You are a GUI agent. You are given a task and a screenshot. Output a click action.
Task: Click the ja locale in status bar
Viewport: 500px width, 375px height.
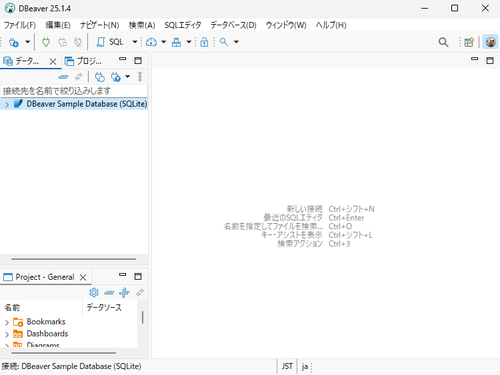pyautogui.click(x=305, y=367)
